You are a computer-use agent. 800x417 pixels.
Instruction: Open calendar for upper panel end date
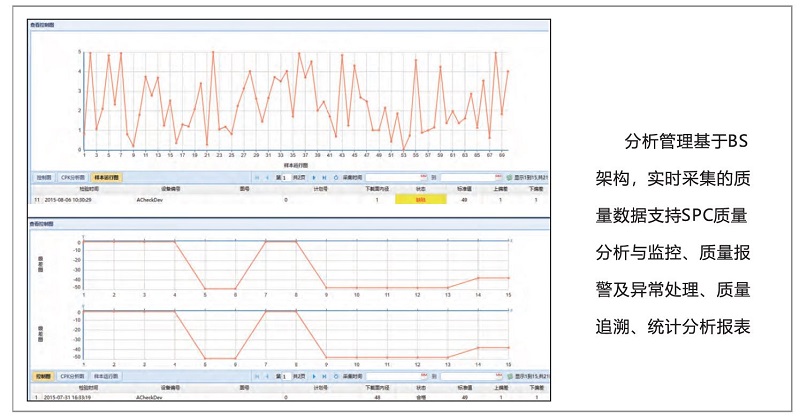498,177
